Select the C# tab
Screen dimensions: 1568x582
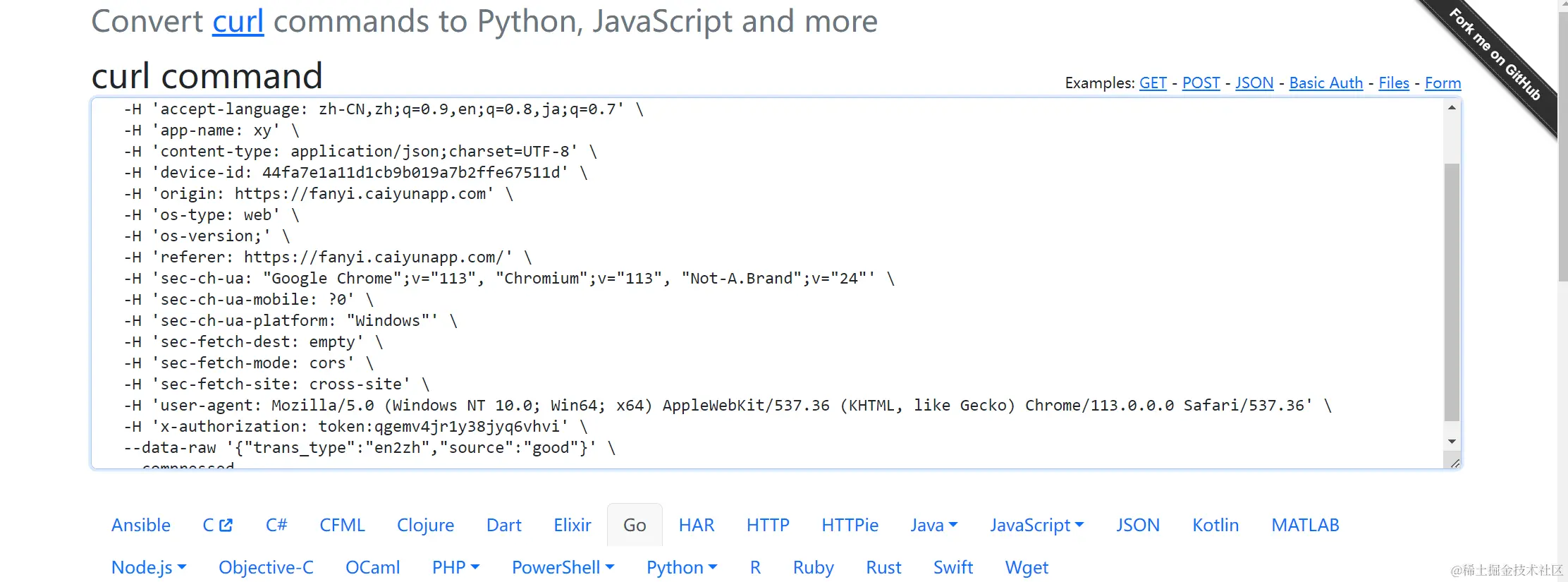[276, 526]
